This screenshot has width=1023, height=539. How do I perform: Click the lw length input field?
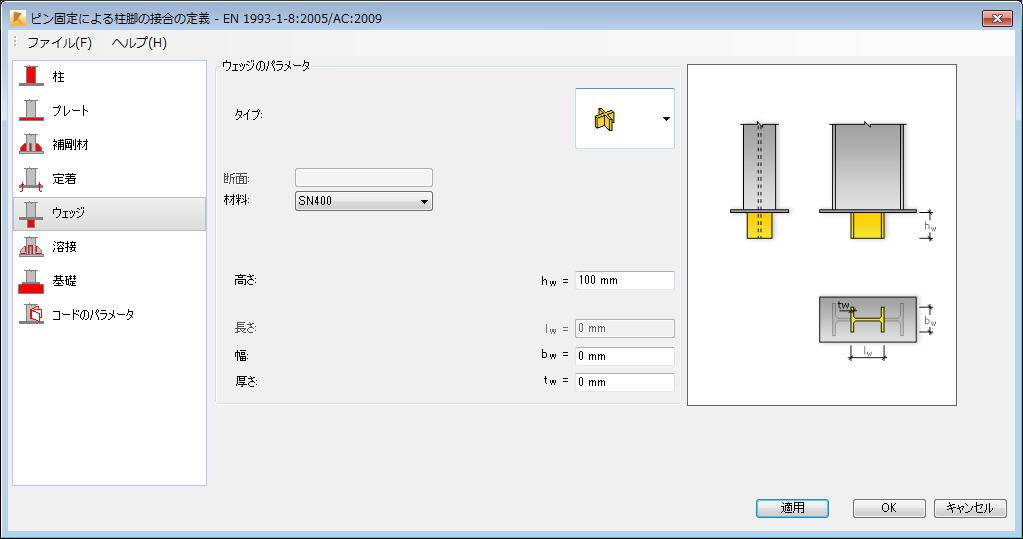624,328
